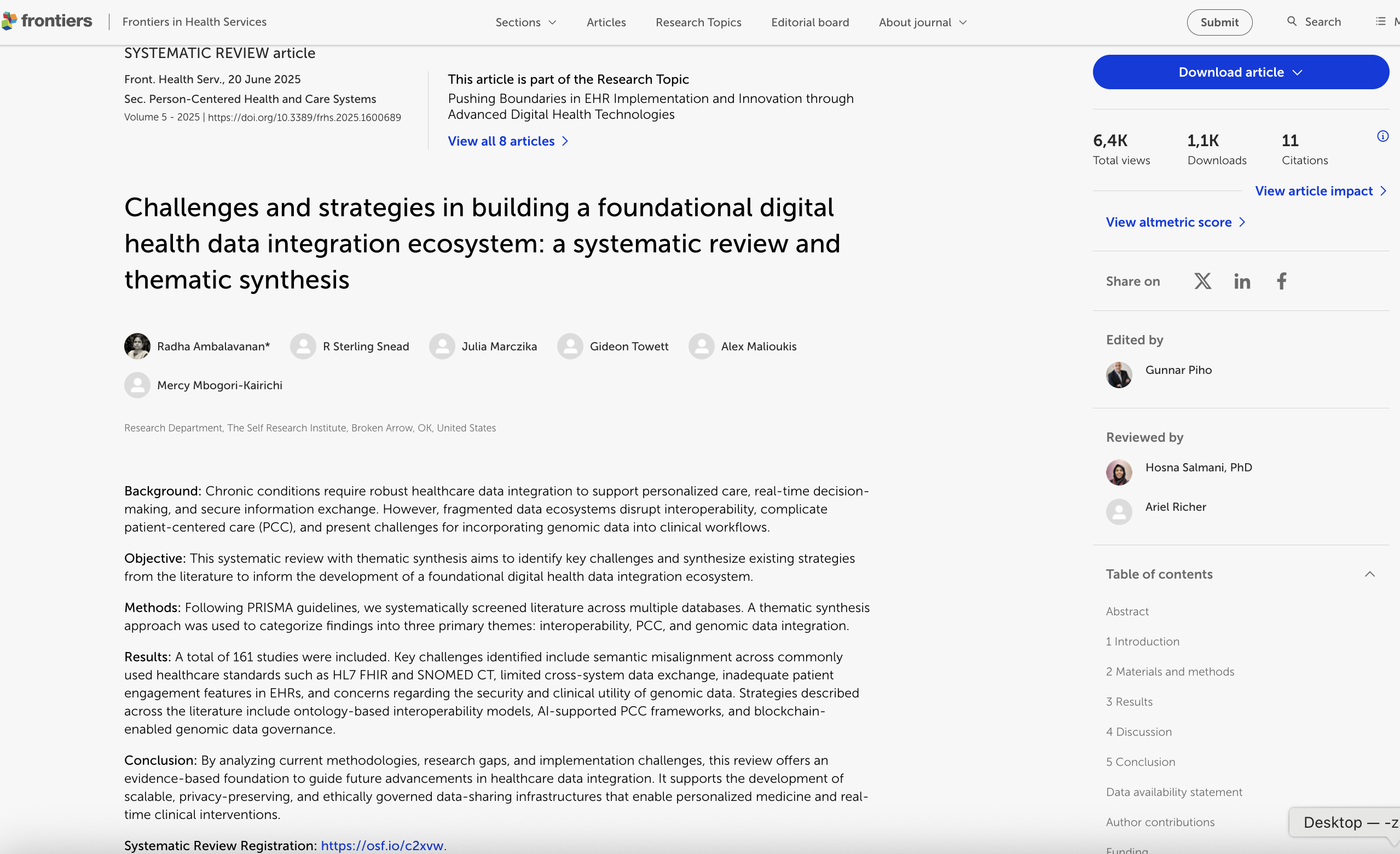Open the Research Topics menu item

[698, 22]
